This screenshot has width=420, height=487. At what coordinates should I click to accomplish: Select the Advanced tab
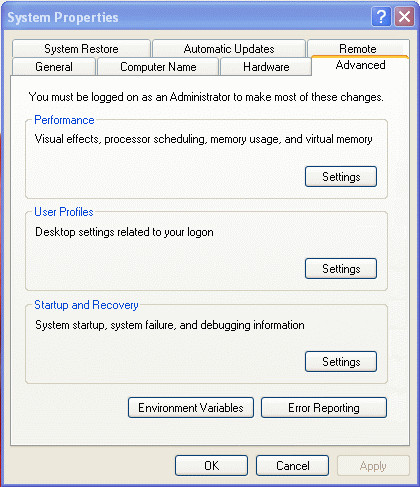(360, 65)
